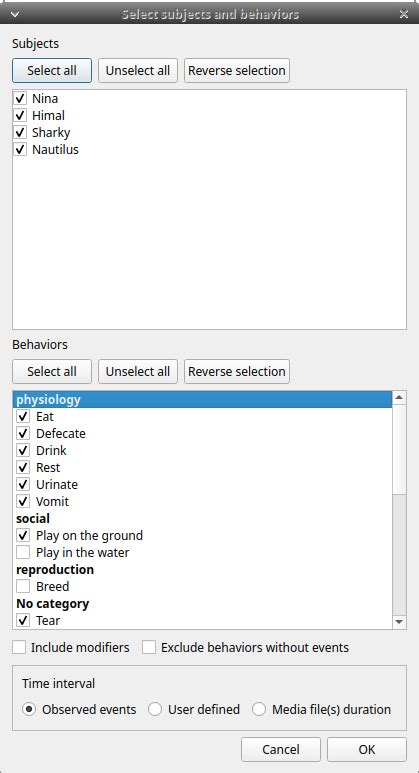This screenshot has width=419, height=773.
Task: Select User defined time interval
Action: pos(155,709)
